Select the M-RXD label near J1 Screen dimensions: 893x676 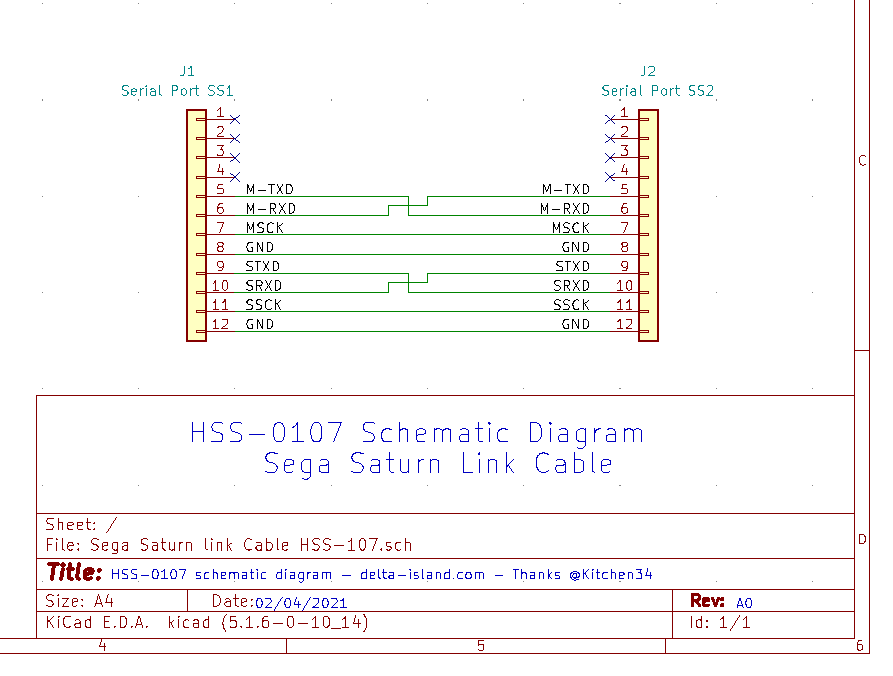click(x=271, y=208)
